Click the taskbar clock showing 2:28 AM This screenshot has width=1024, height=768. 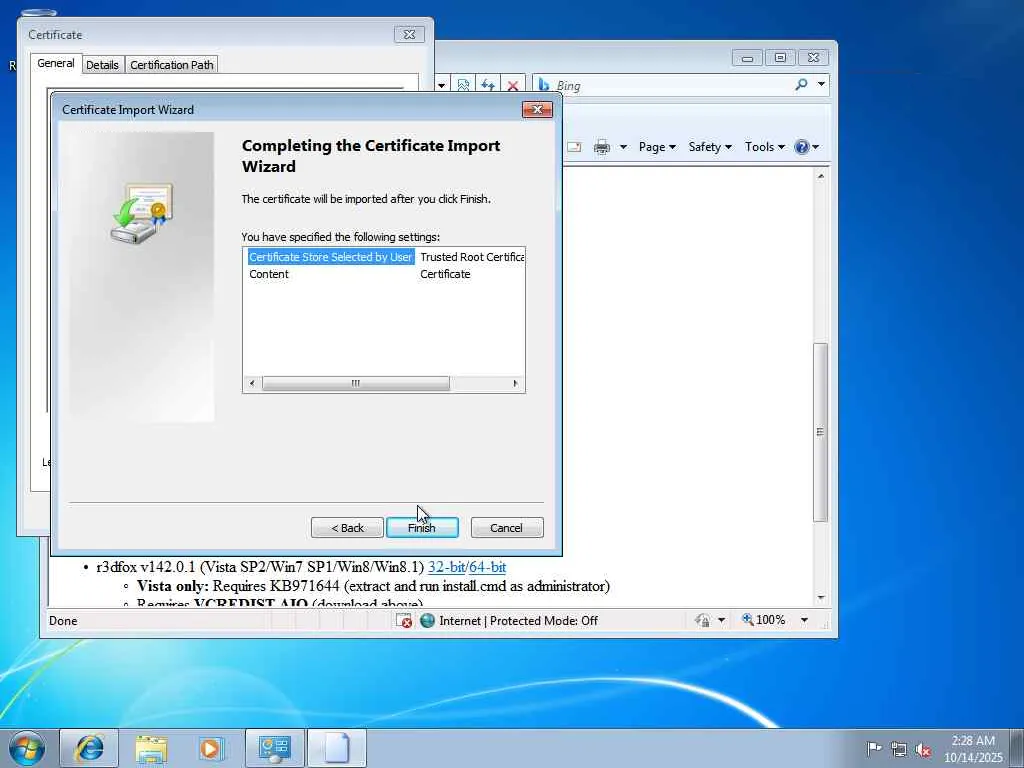973,748
